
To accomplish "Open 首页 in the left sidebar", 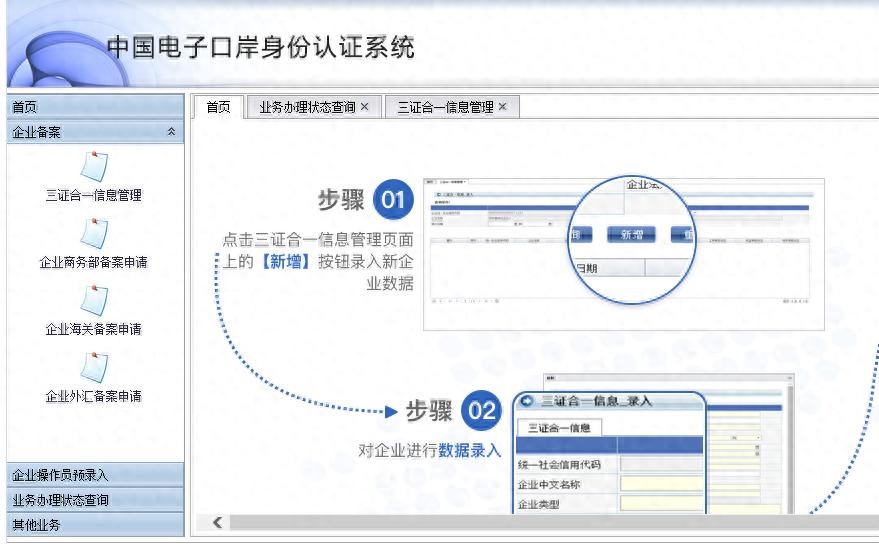I will pos(92,107).
